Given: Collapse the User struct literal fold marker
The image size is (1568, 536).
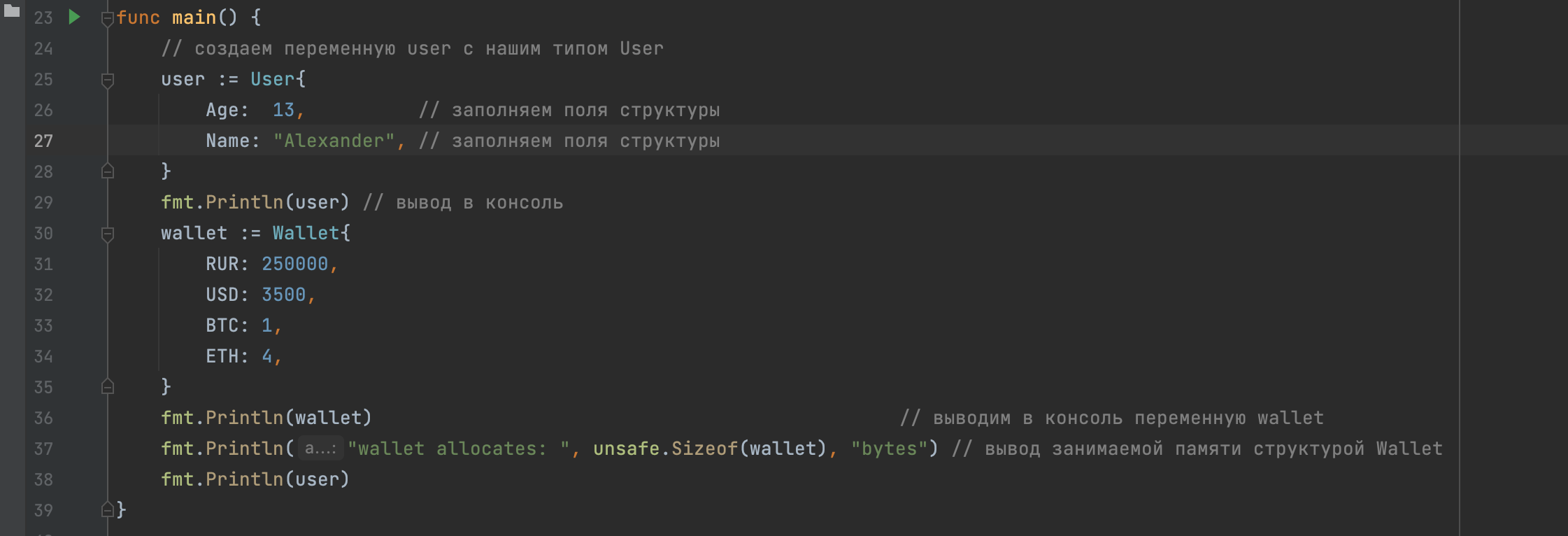Looking at the screenshot, I should click(108, 80).
